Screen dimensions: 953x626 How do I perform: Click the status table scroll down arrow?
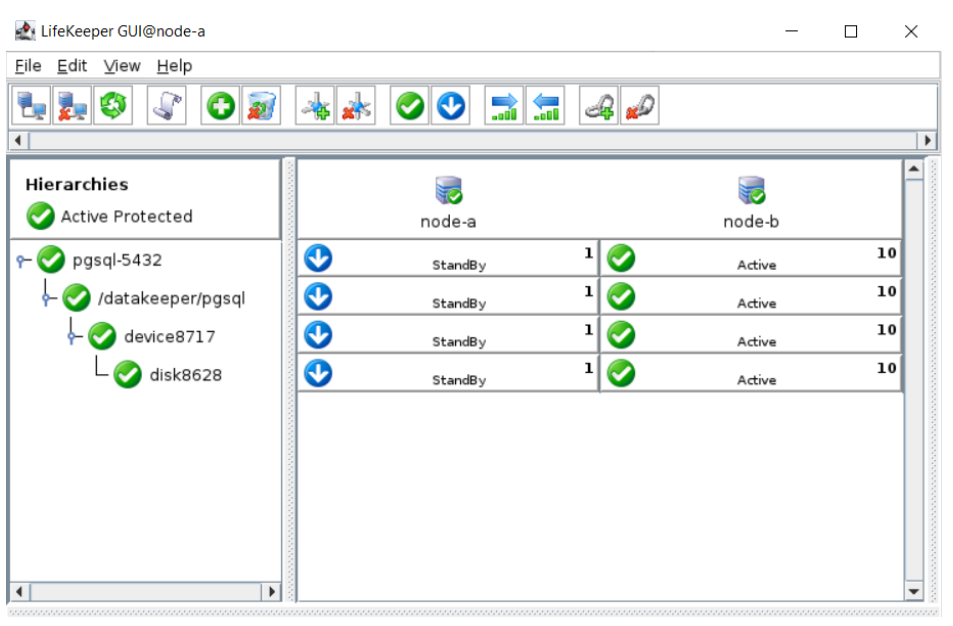tap(913, 591)
